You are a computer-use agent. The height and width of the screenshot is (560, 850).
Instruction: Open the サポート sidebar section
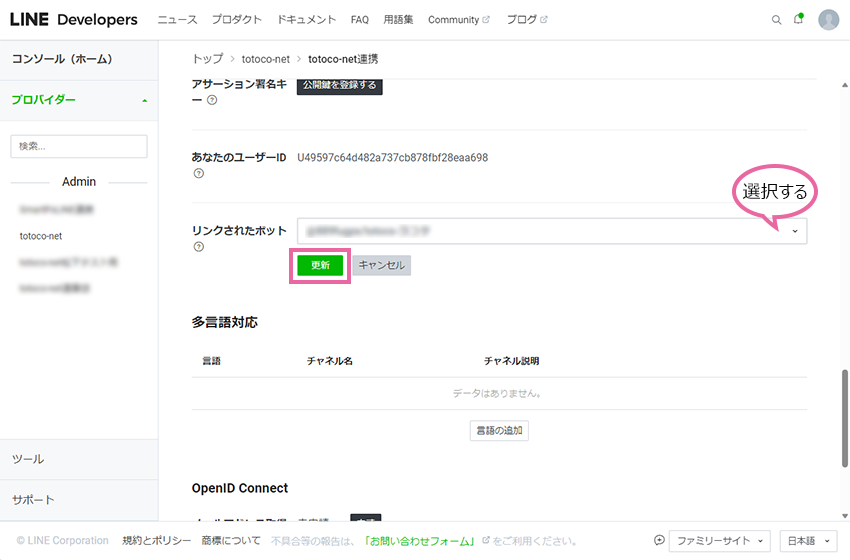79,500
